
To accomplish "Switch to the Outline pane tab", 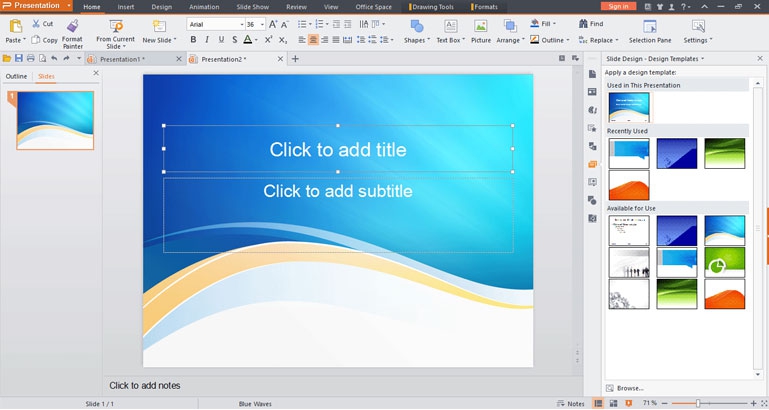I will 16,76.
